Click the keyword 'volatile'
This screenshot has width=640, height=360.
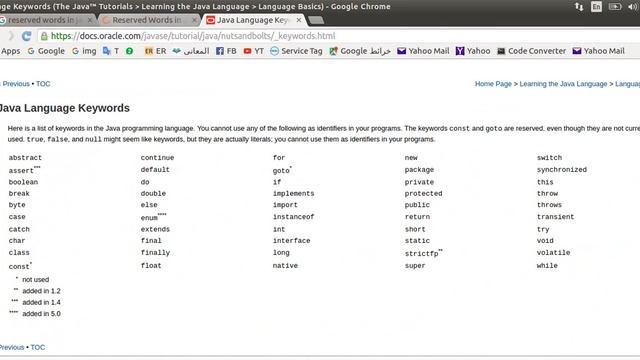[553, 253]
